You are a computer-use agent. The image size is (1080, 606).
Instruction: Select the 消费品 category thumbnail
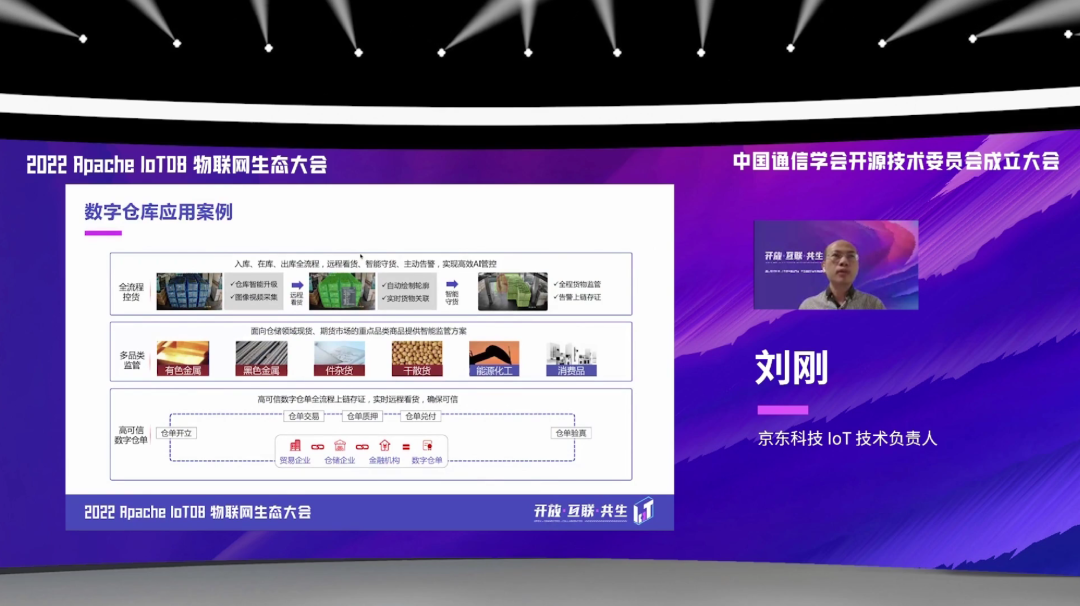pyautogui.click(x=571, y=358)
